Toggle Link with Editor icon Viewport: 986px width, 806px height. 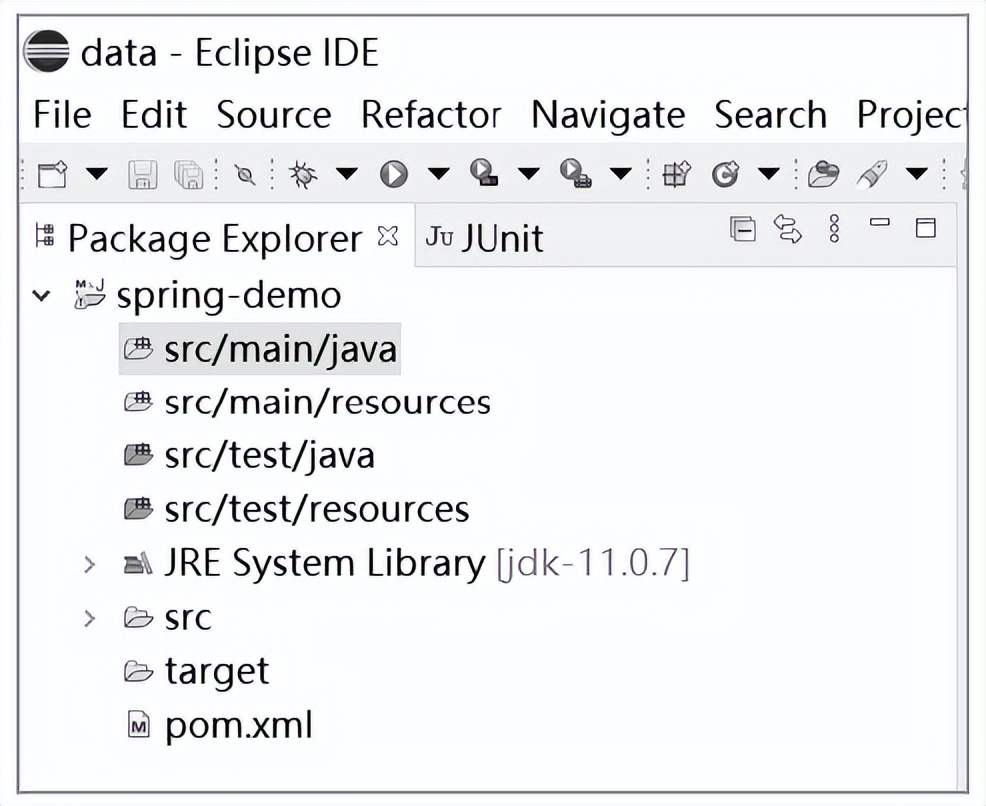pyautogui.click(x=788, y=229)
